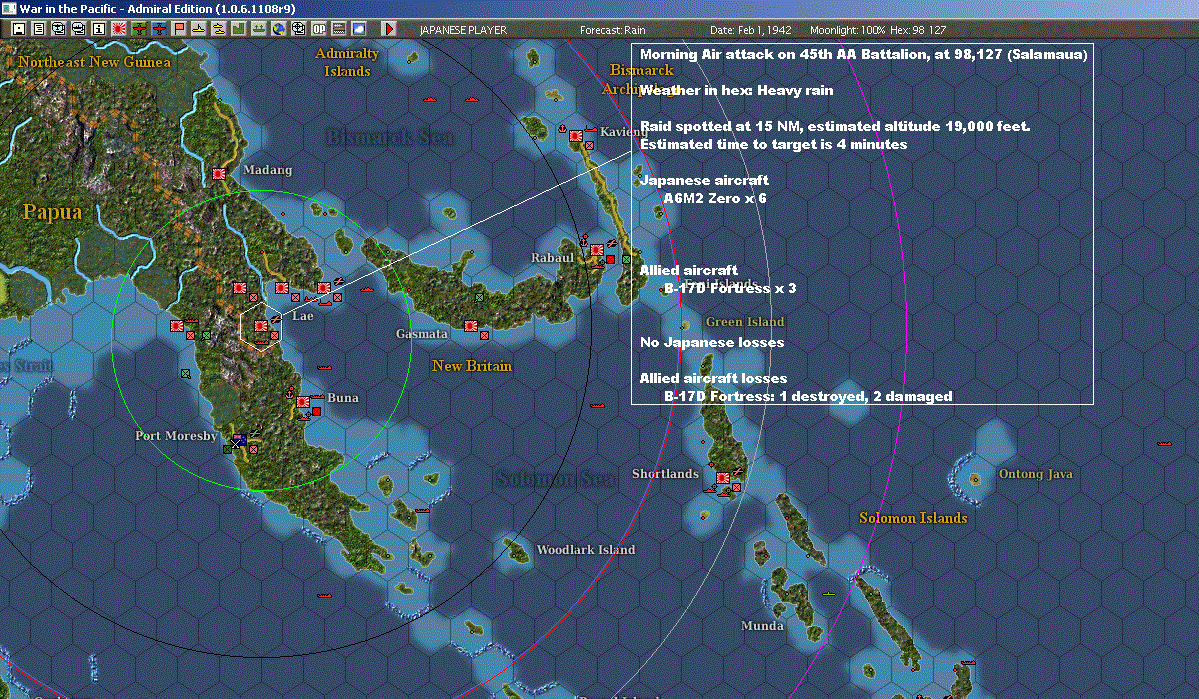Select the Allied base icon at Port Moresby
The image size is (1199, 699).
tap(240, 440)
